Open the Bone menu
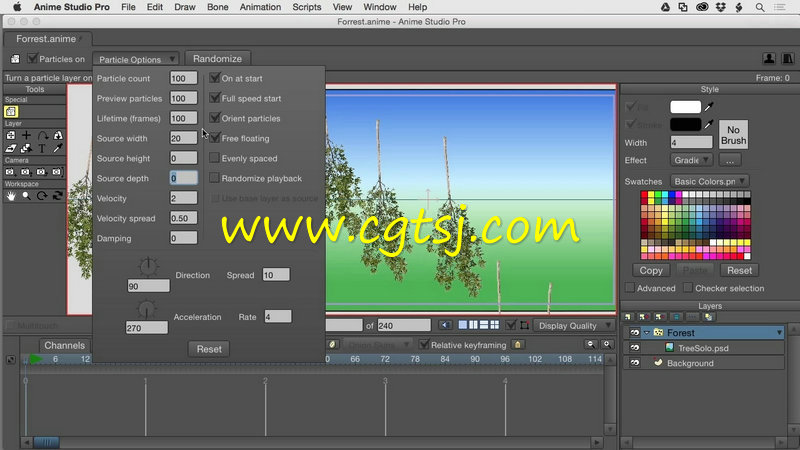Image resolution: width=800 pixels, height=450 pixels. click(218, 7)
